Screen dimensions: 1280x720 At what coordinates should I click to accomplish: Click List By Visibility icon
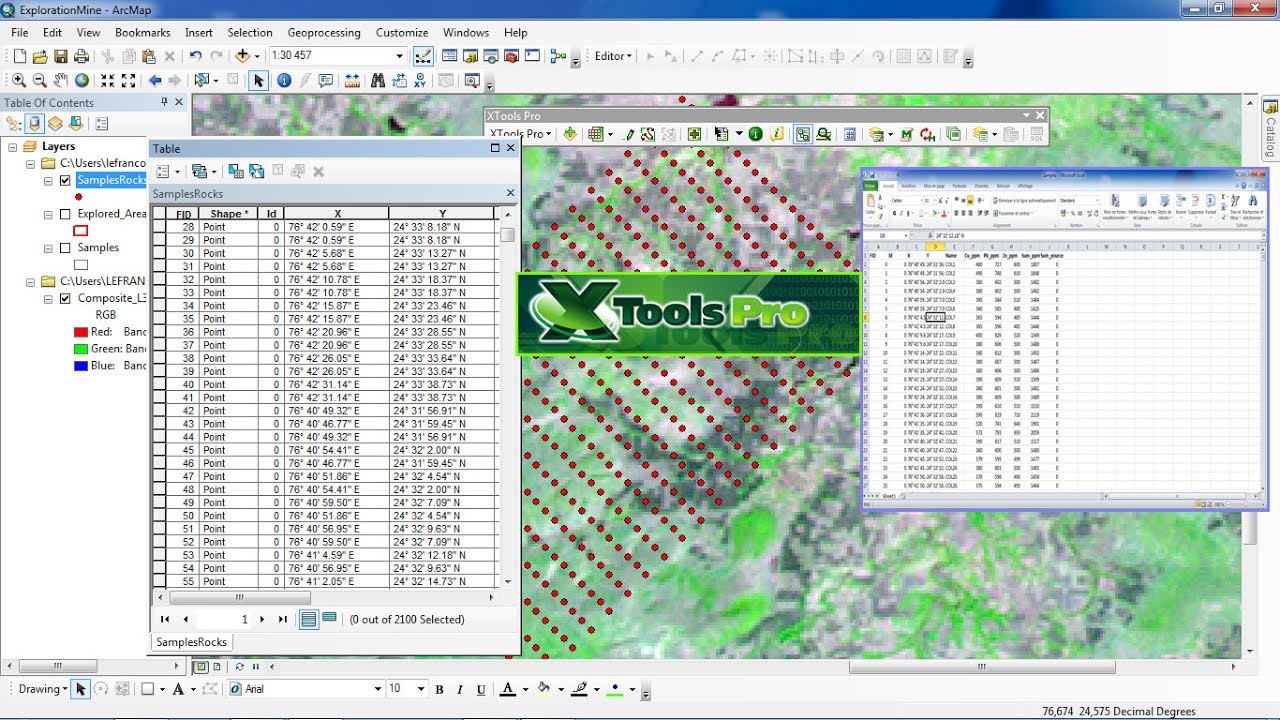pos(55,124)
